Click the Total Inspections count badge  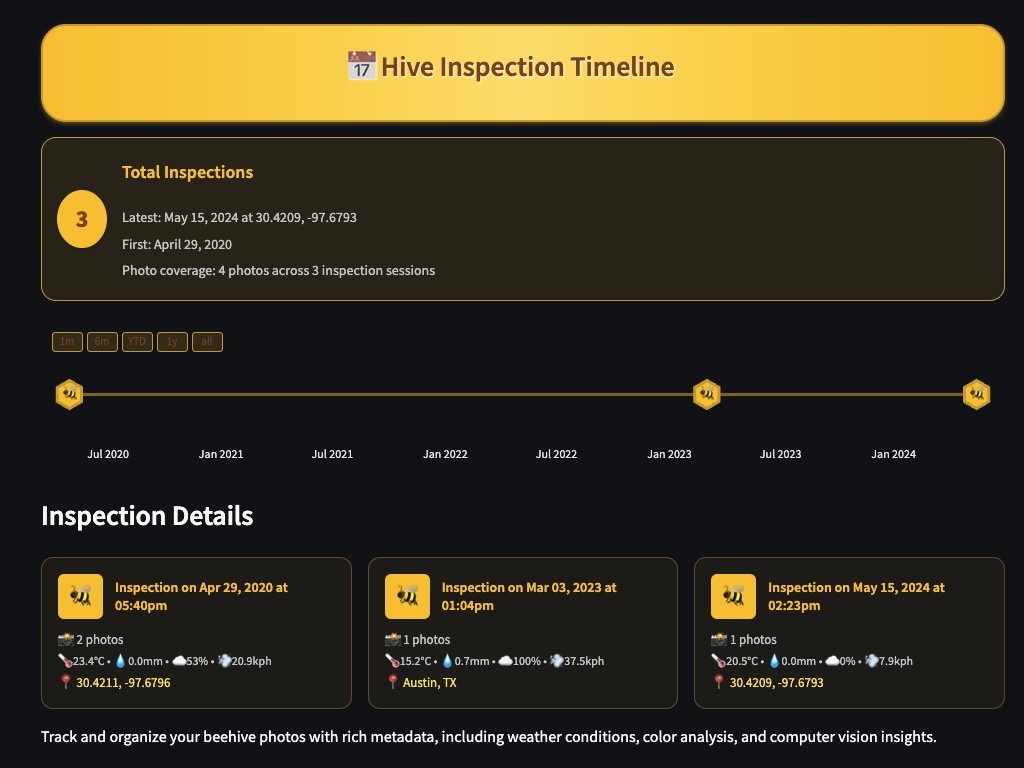click(x=82, y=219)
